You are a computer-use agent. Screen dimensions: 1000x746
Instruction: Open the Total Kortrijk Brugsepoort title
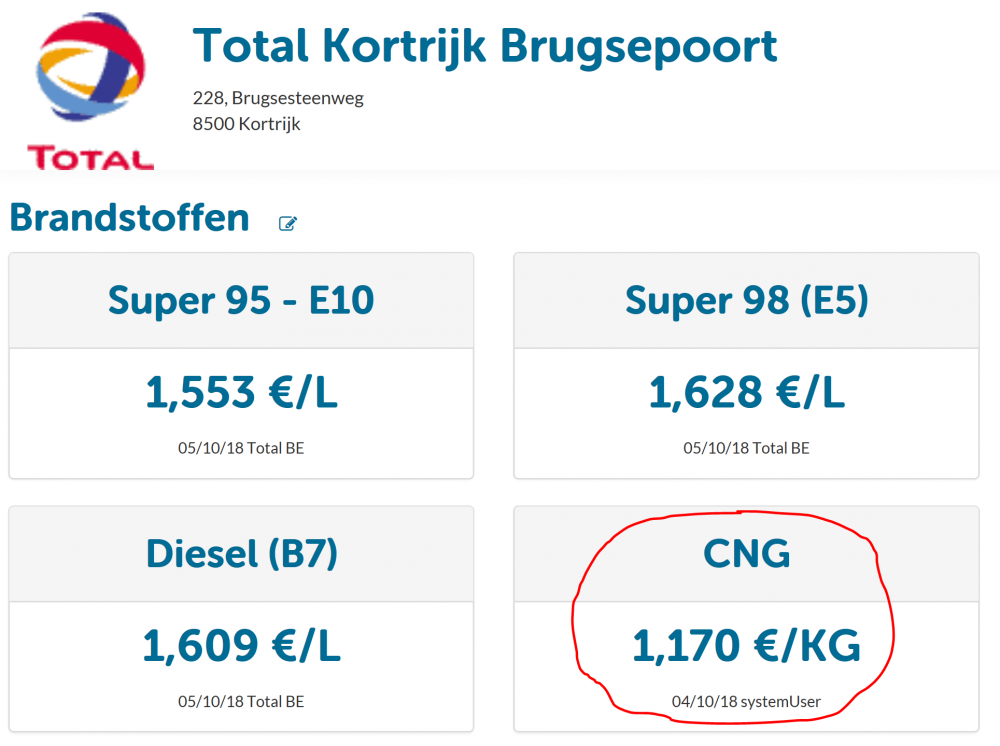(x=485, y=47)
